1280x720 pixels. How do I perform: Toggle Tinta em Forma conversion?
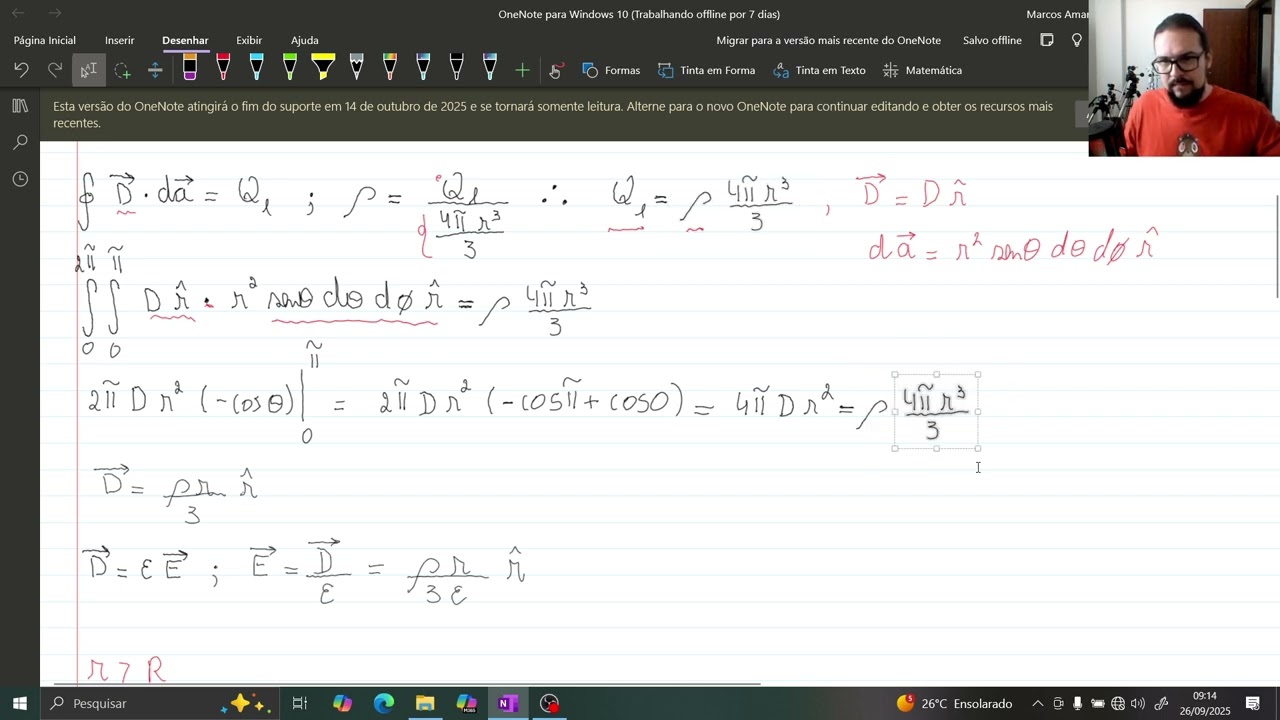[706, 70]
